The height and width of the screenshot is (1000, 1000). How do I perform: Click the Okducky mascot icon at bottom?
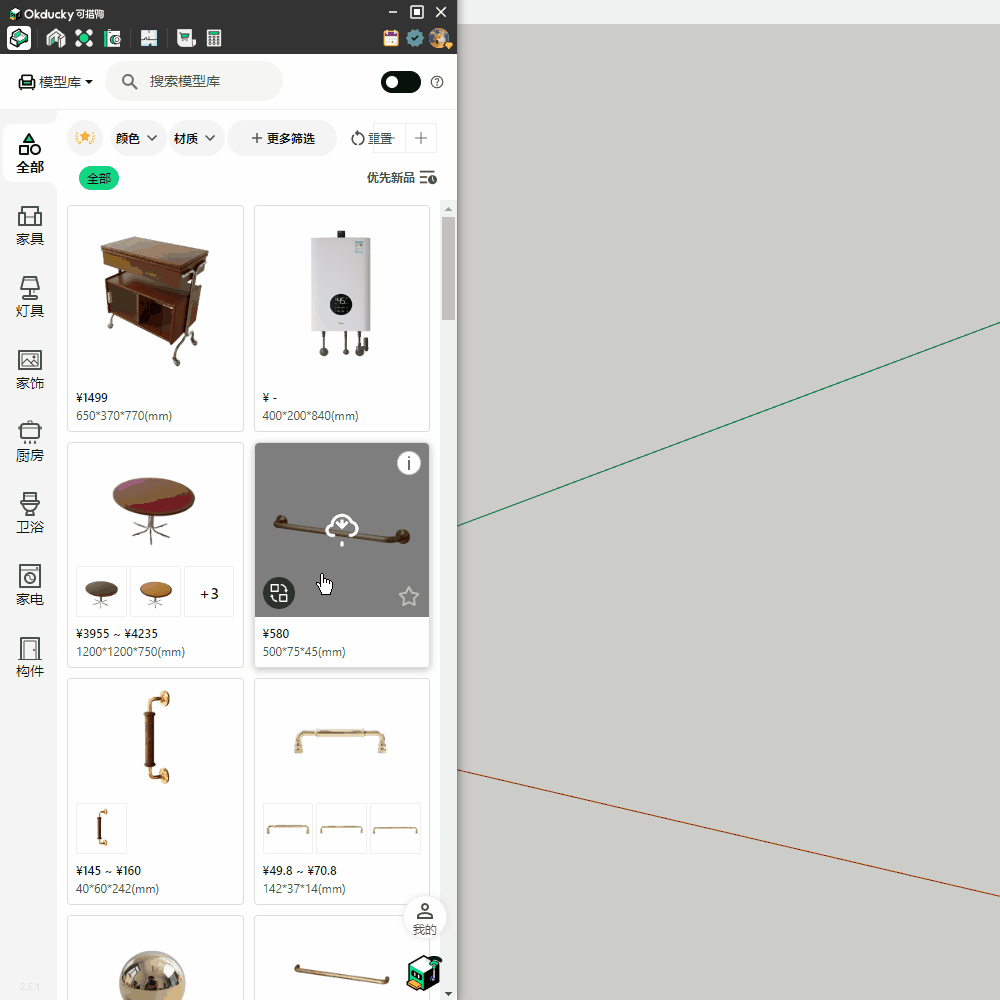[x=424, y=973]
